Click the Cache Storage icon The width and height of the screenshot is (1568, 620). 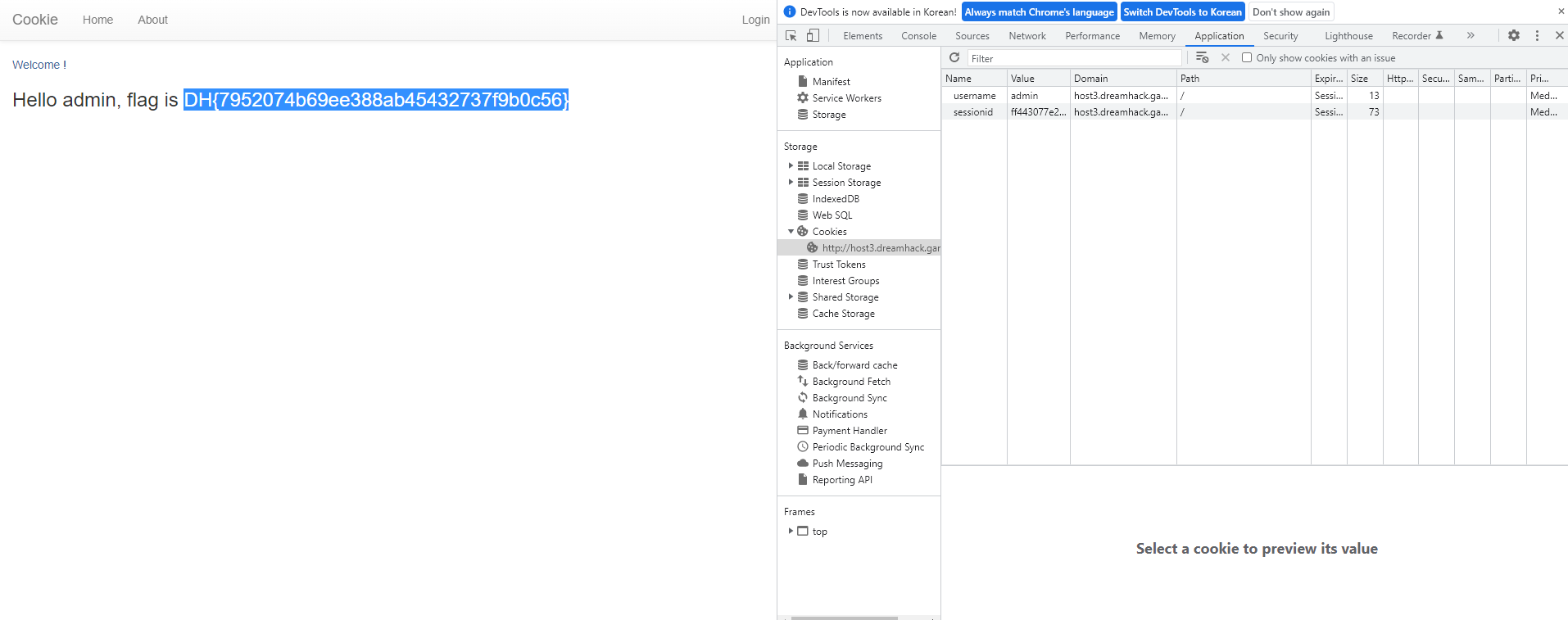803,313
